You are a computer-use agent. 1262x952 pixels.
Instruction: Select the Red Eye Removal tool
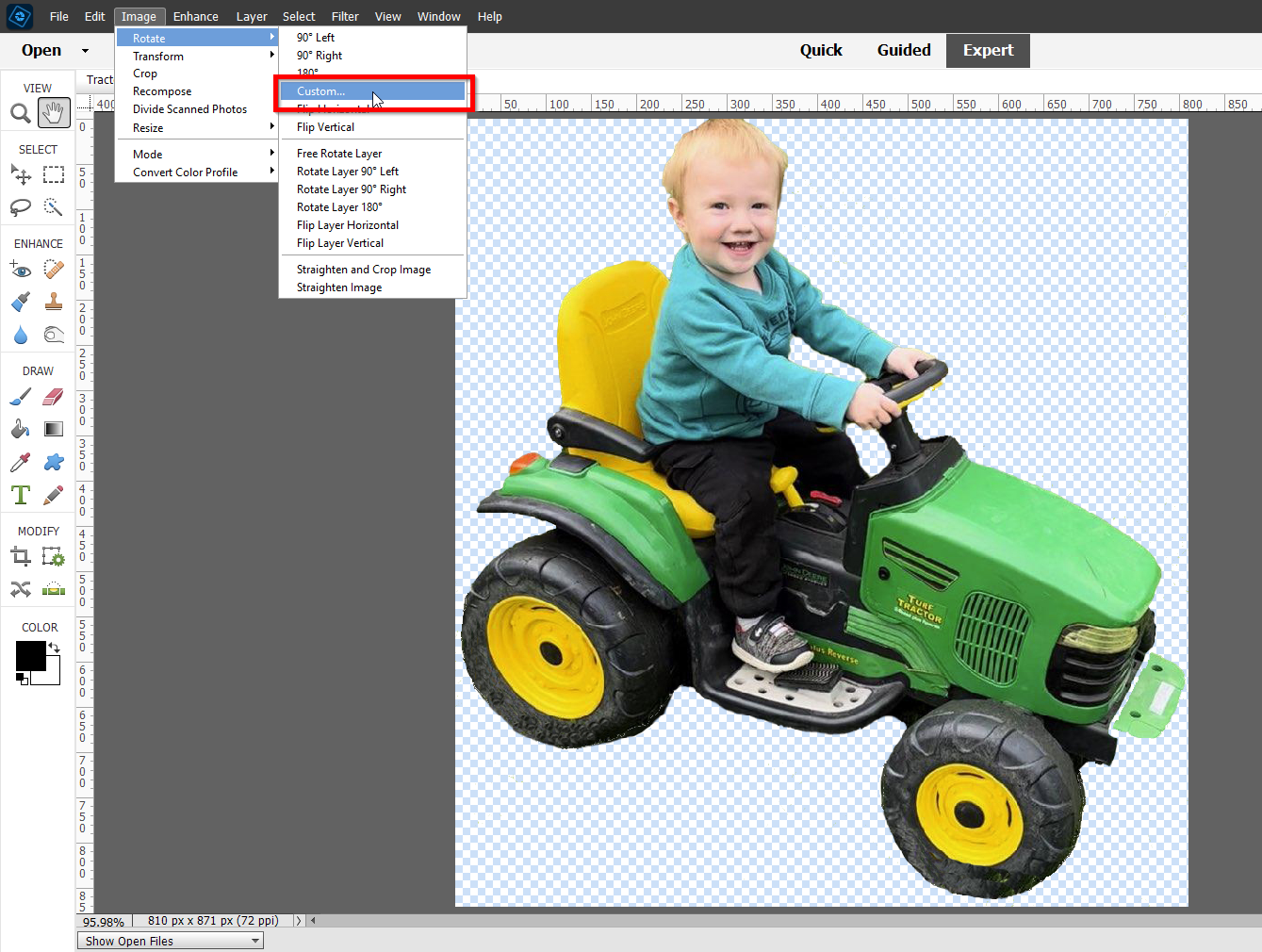[x=20, y=270]
